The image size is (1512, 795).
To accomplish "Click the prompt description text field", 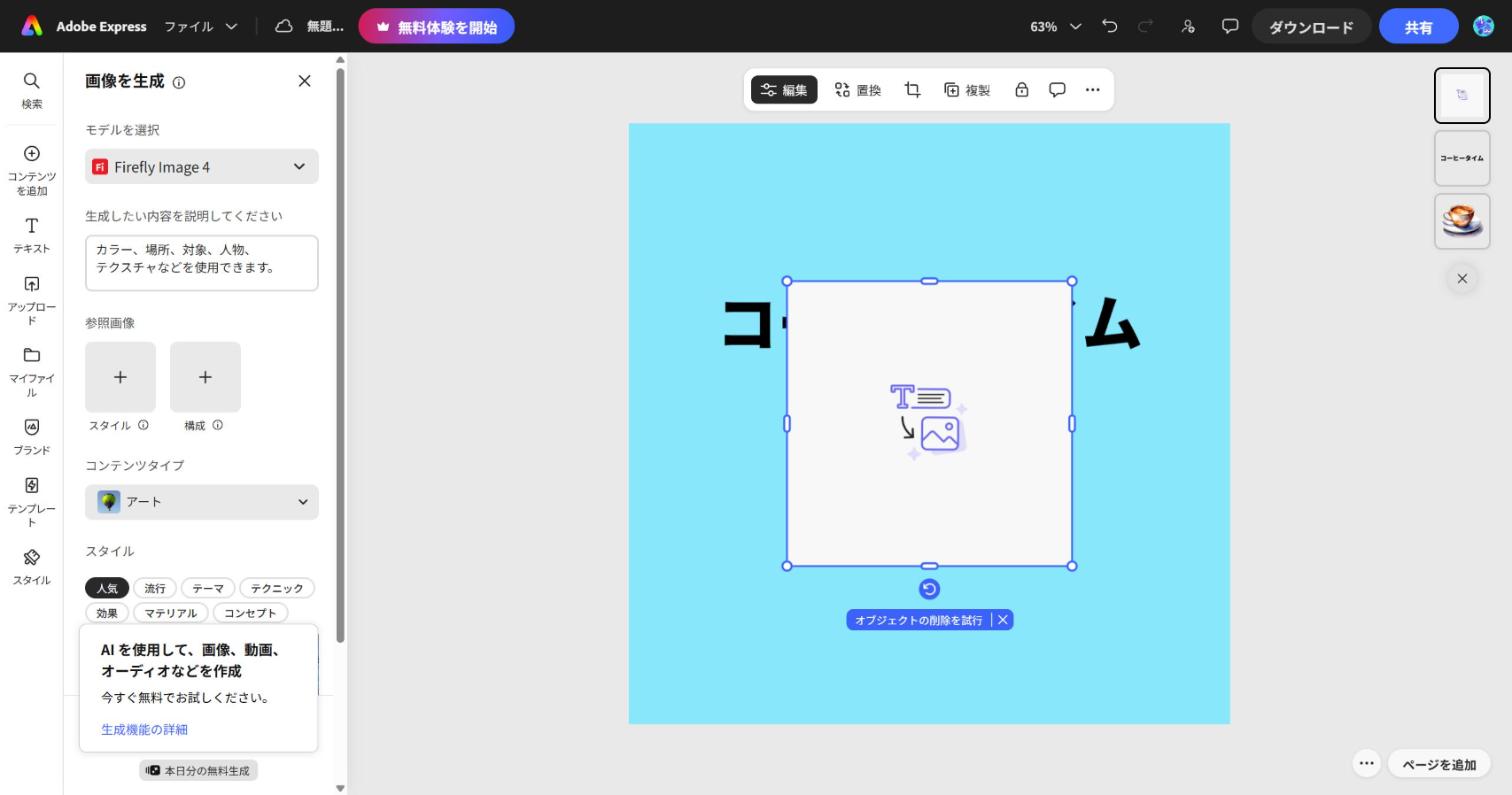I will pos(202,263).
